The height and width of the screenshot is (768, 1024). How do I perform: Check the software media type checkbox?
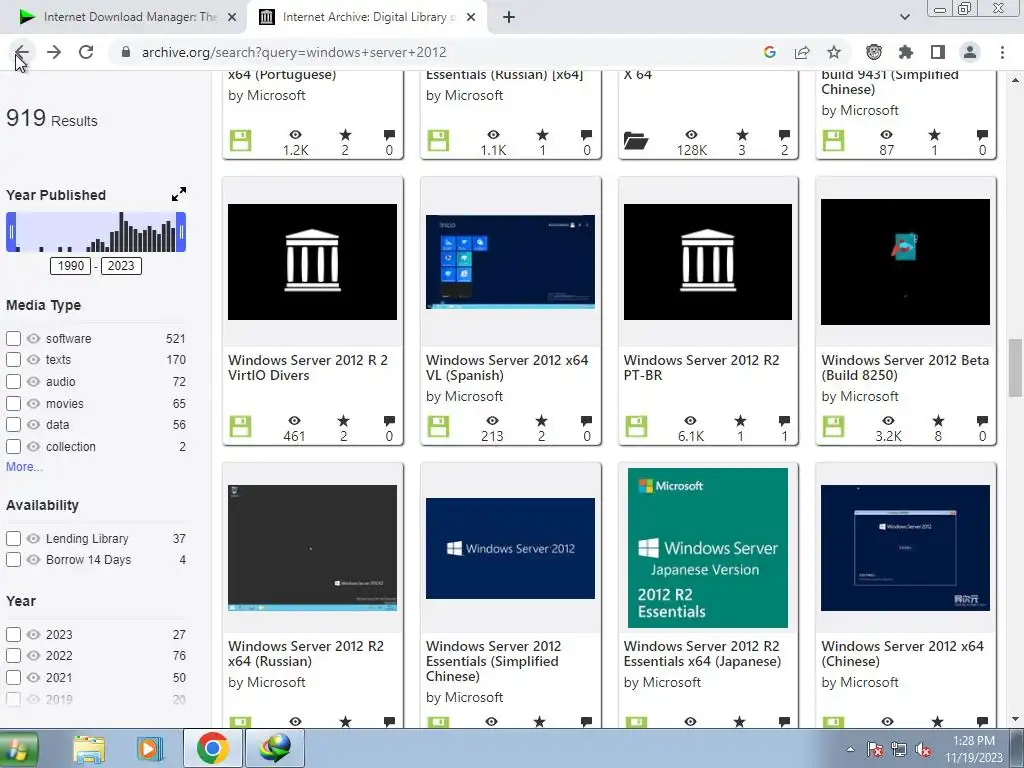(x=13, y=338)
